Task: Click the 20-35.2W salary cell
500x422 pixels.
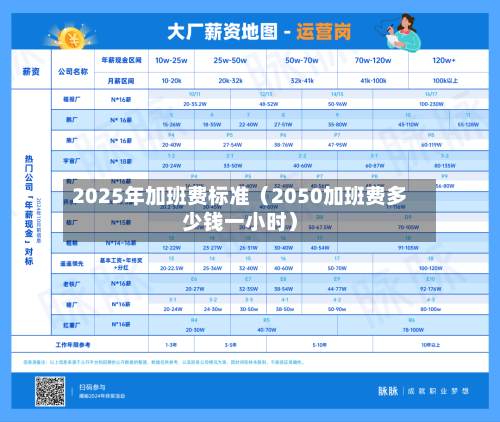Action: pyautogui.click(x=195, y=104)
